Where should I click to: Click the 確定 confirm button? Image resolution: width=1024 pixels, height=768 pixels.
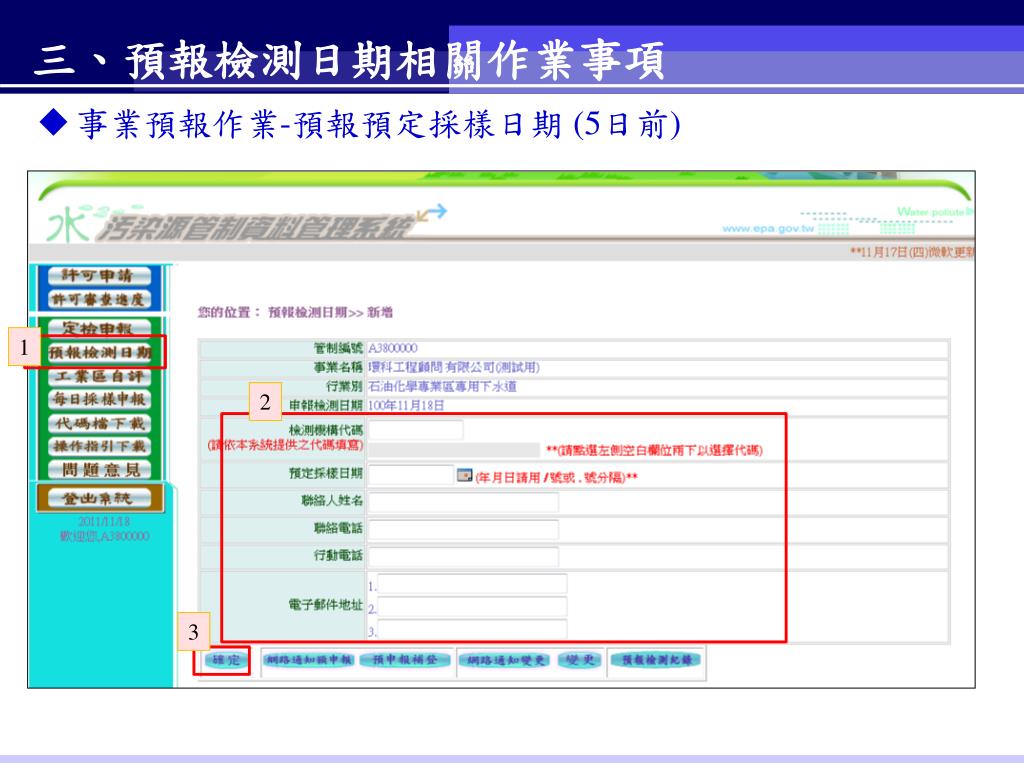coord(226,660)
